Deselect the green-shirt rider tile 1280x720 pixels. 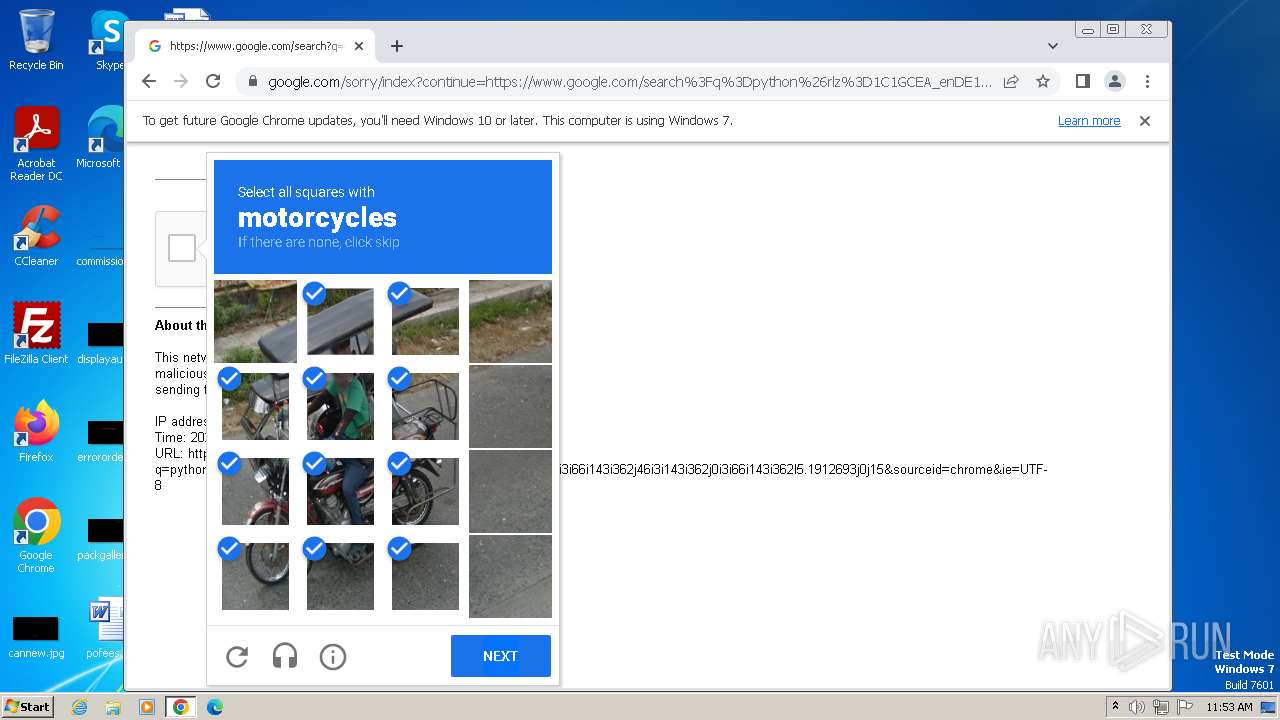[340, 406]
